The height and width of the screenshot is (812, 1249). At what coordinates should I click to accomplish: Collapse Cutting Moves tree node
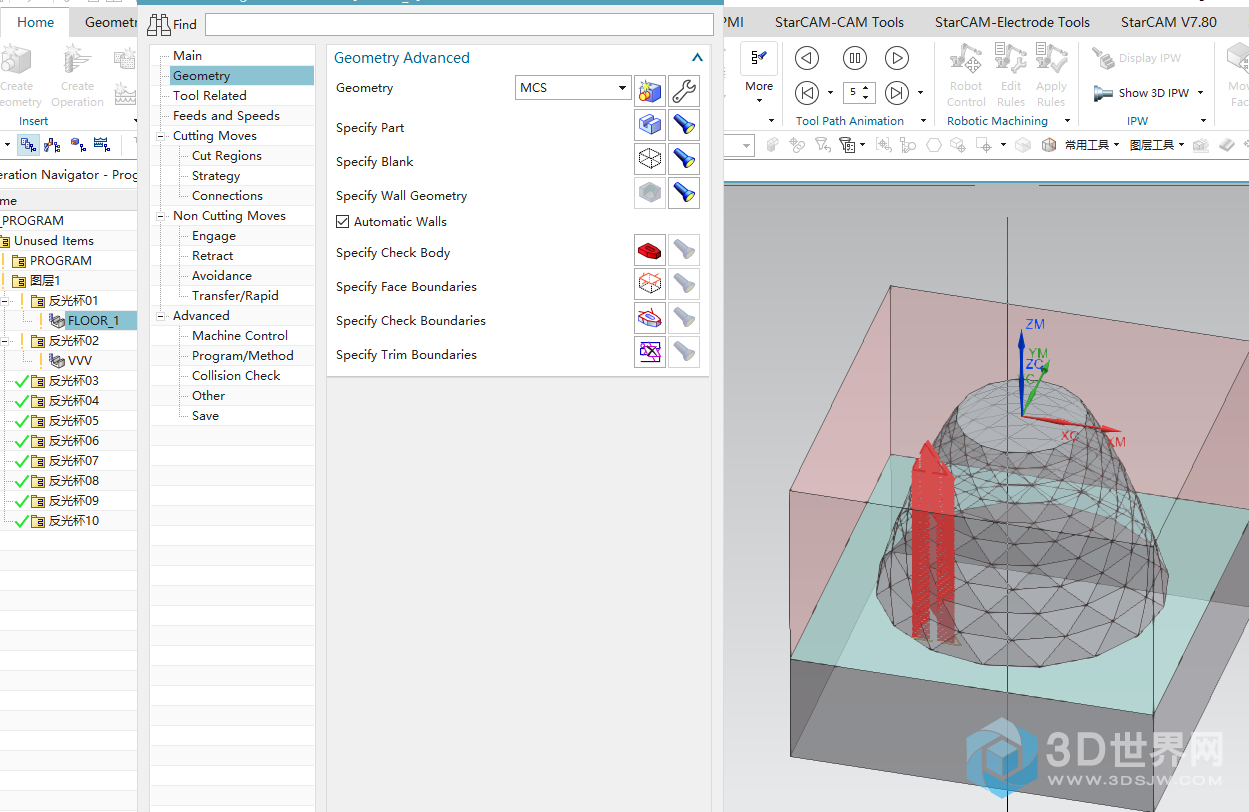[162, 136]
